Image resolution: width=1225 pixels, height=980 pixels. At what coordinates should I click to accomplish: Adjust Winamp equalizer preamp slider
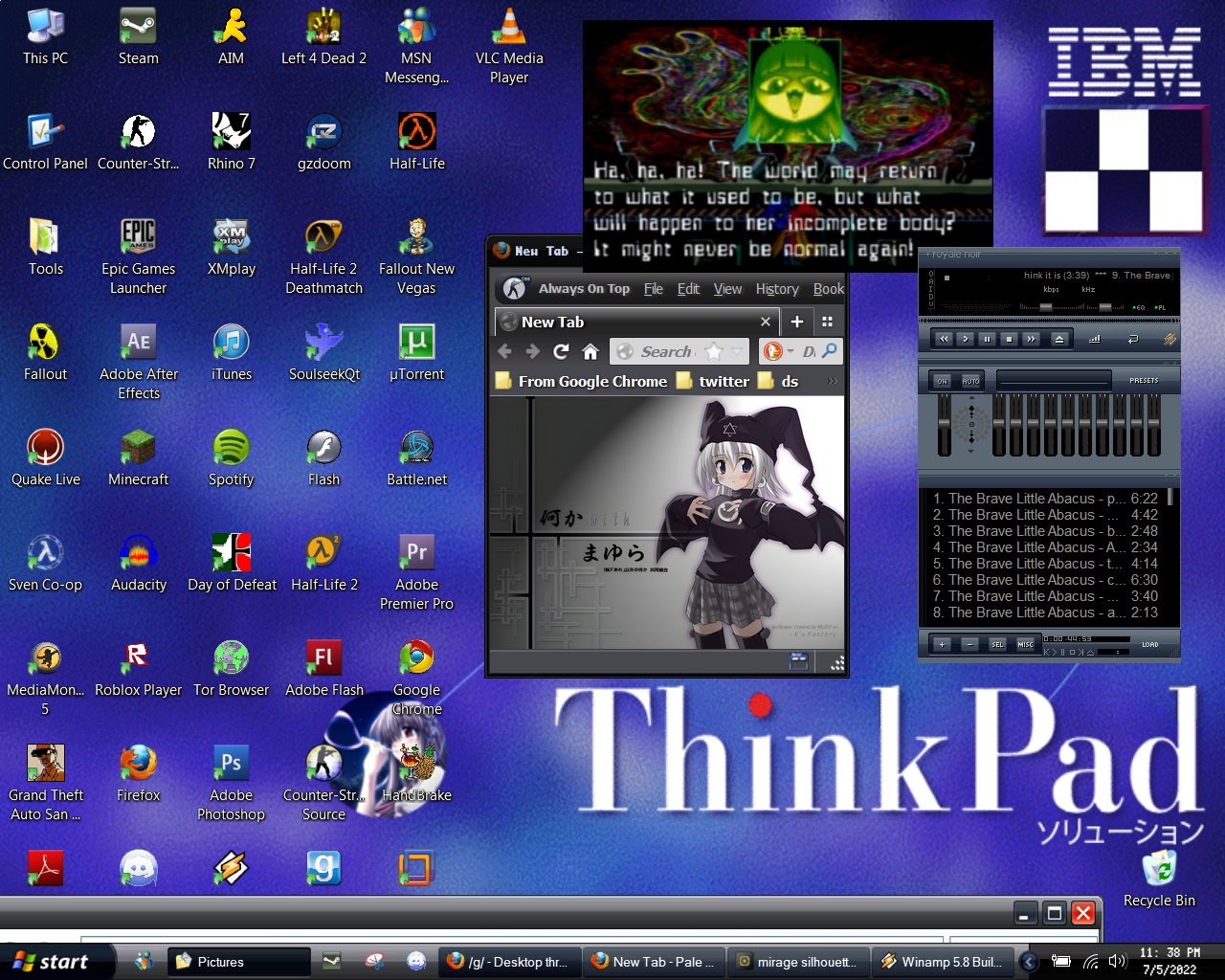coord(945,425)
